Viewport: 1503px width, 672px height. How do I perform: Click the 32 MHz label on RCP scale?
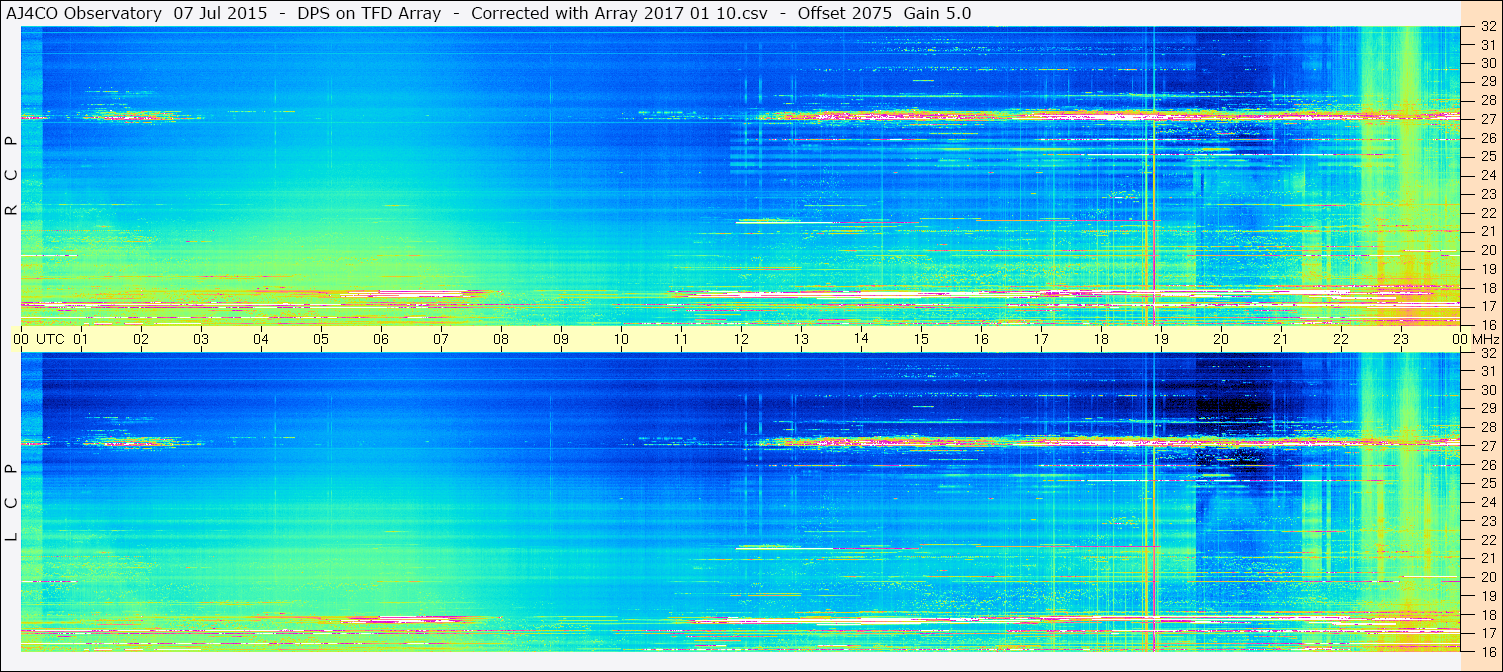1488,27
